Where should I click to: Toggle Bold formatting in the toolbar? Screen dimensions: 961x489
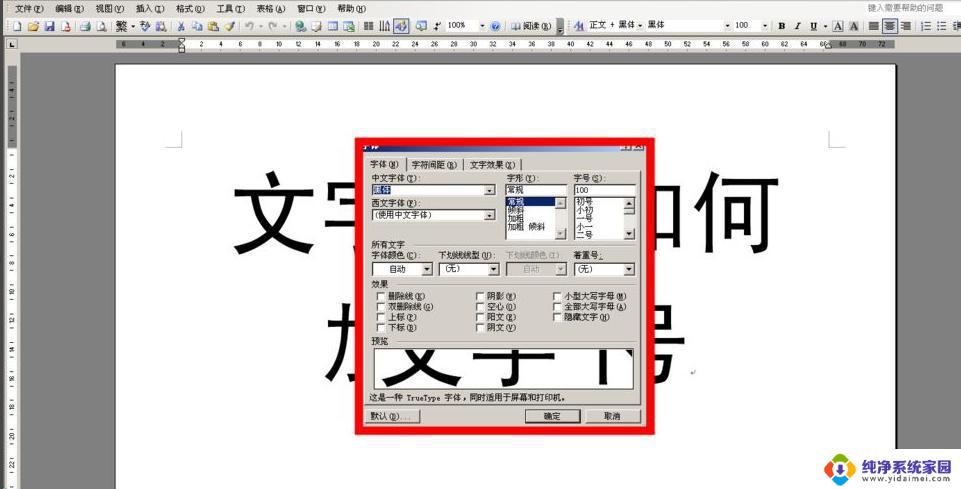point(782,26)
